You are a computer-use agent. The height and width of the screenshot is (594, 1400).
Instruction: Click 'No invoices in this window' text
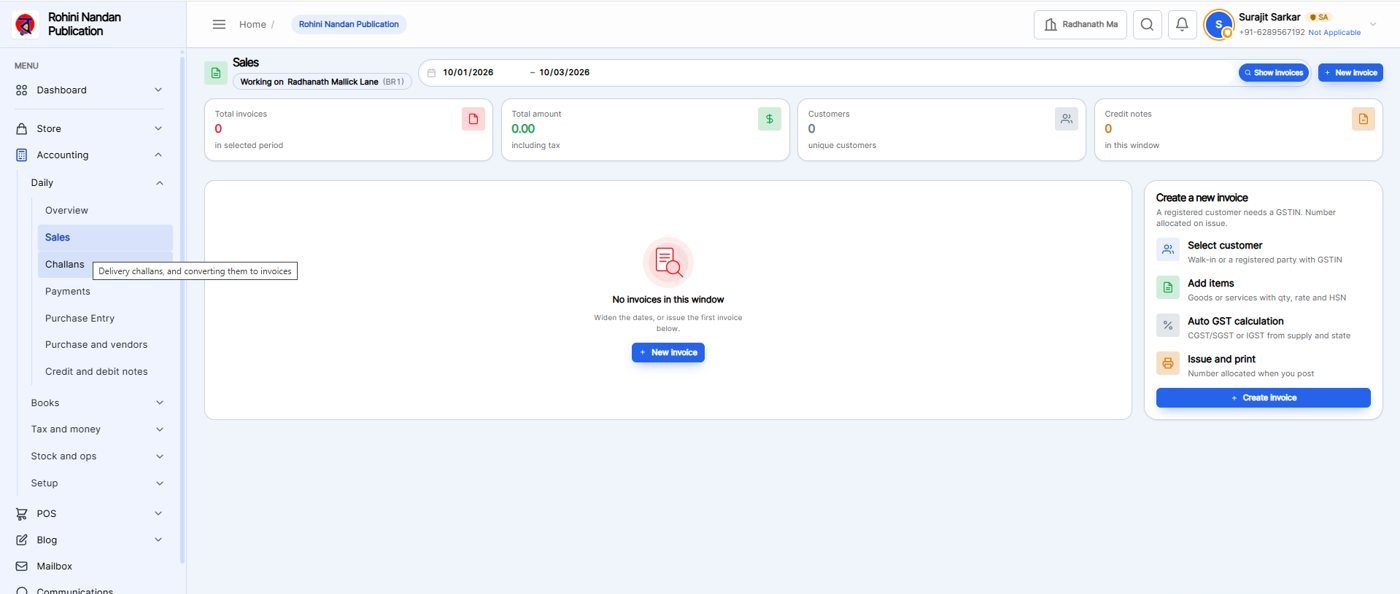coord(668,300)
